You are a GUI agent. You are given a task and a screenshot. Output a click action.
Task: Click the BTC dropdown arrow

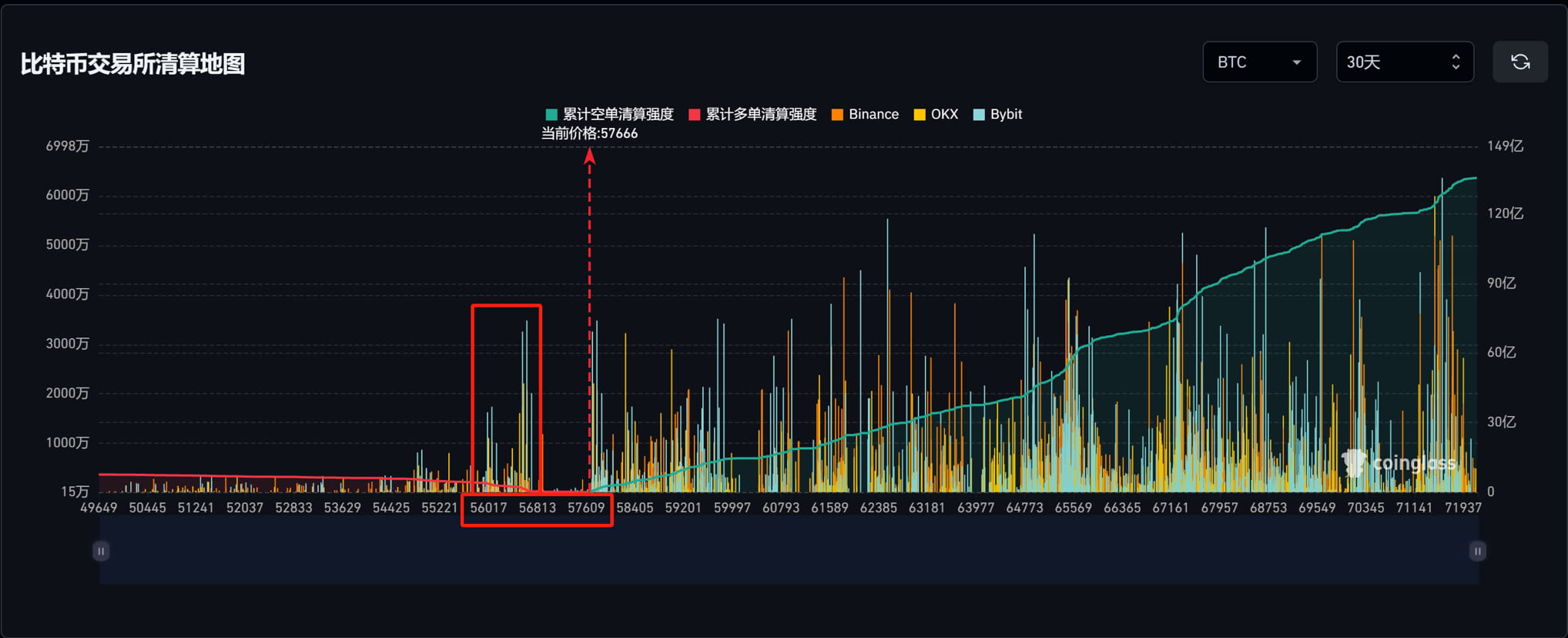1297,62
